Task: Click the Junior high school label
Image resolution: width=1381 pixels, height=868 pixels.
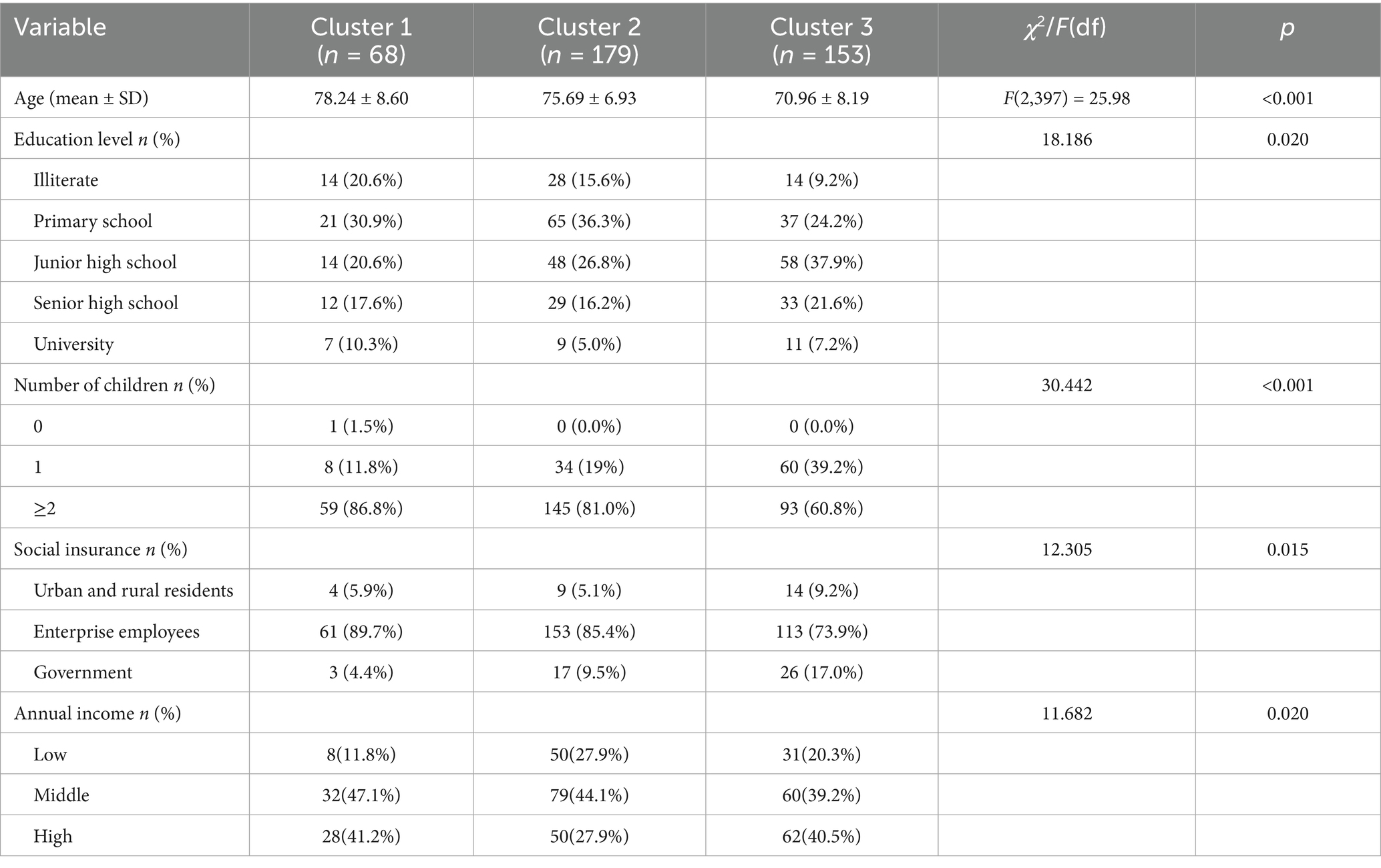Action: point(105,262)
